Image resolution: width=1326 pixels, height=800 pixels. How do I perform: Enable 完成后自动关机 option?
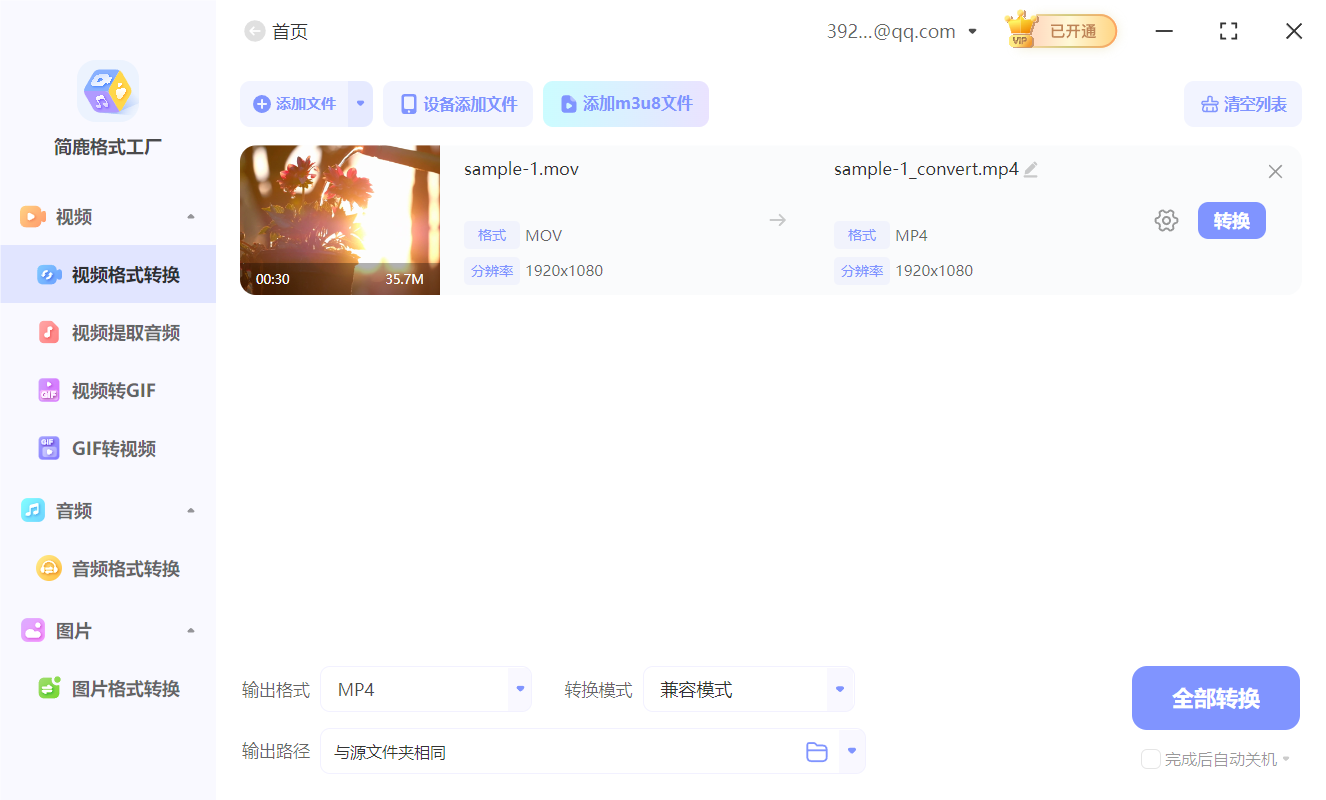click(1150, 759)
